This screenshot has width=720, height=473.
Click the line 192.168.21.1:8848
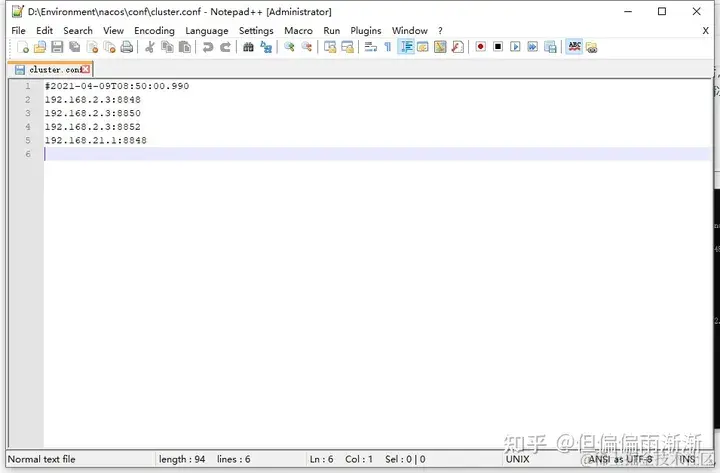[x=96, y=141]
